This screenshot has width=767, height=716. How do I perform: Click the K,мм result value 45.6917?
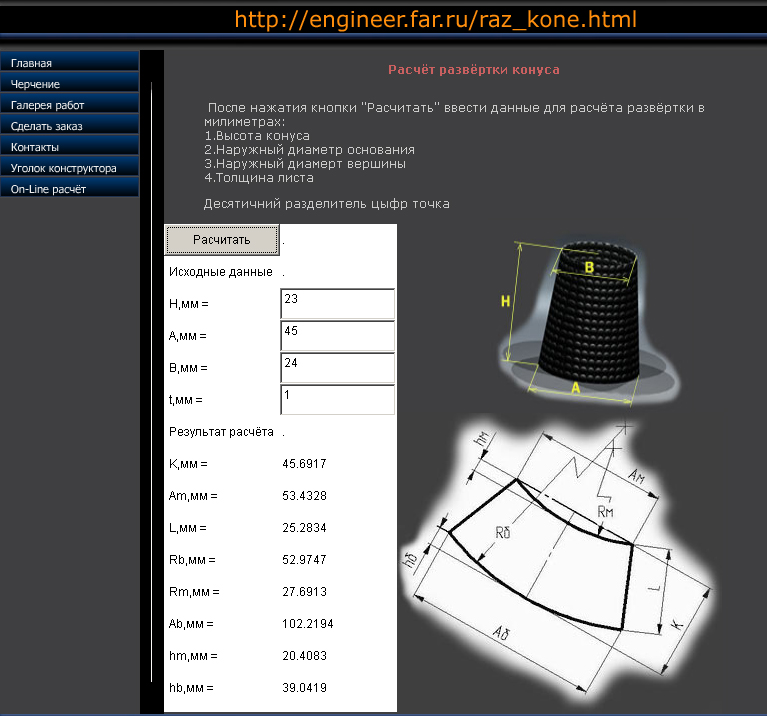pos(305,464)
